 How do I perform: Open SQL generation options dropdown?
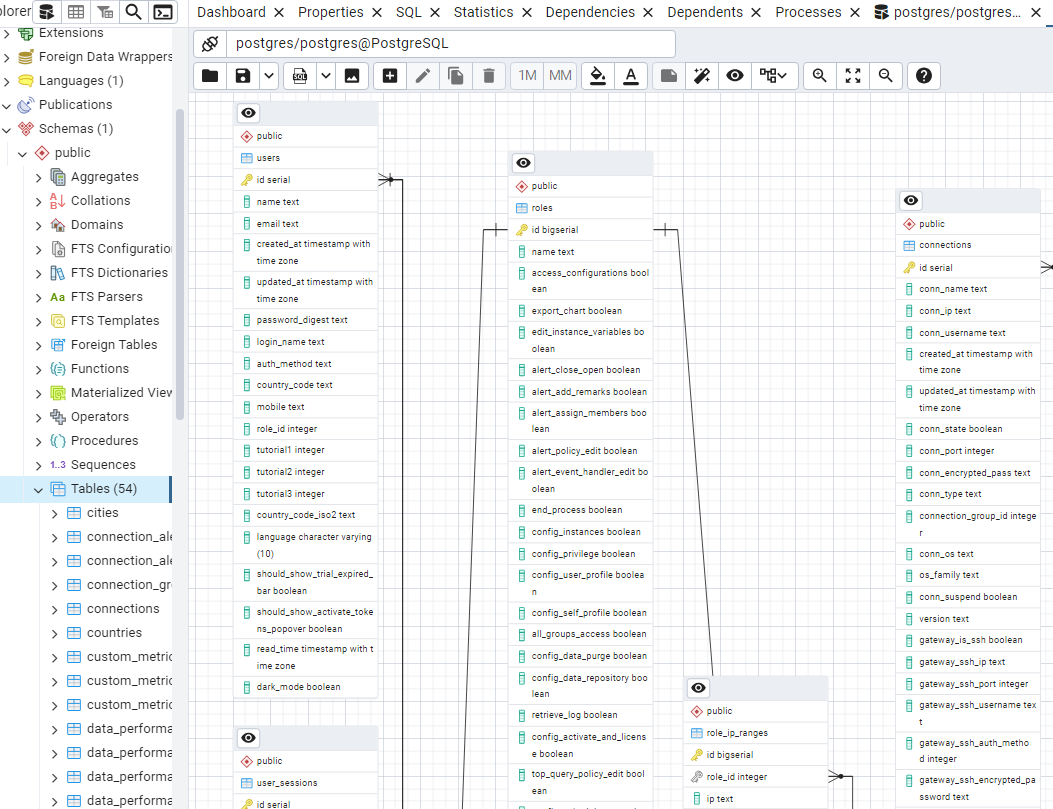[326, 76]
